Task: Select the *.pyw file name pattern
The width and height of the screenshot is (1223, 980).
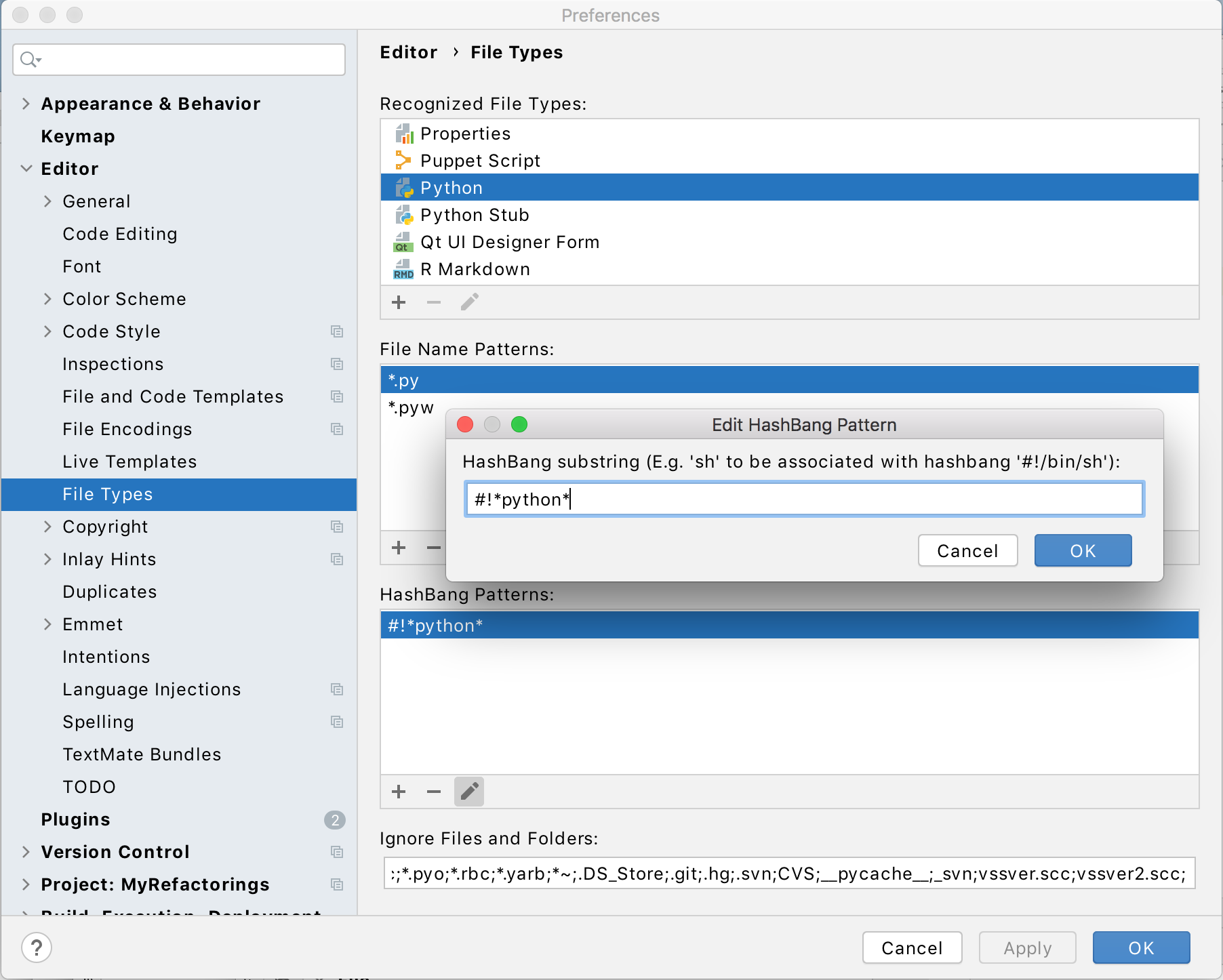Action: click(411, 407)
